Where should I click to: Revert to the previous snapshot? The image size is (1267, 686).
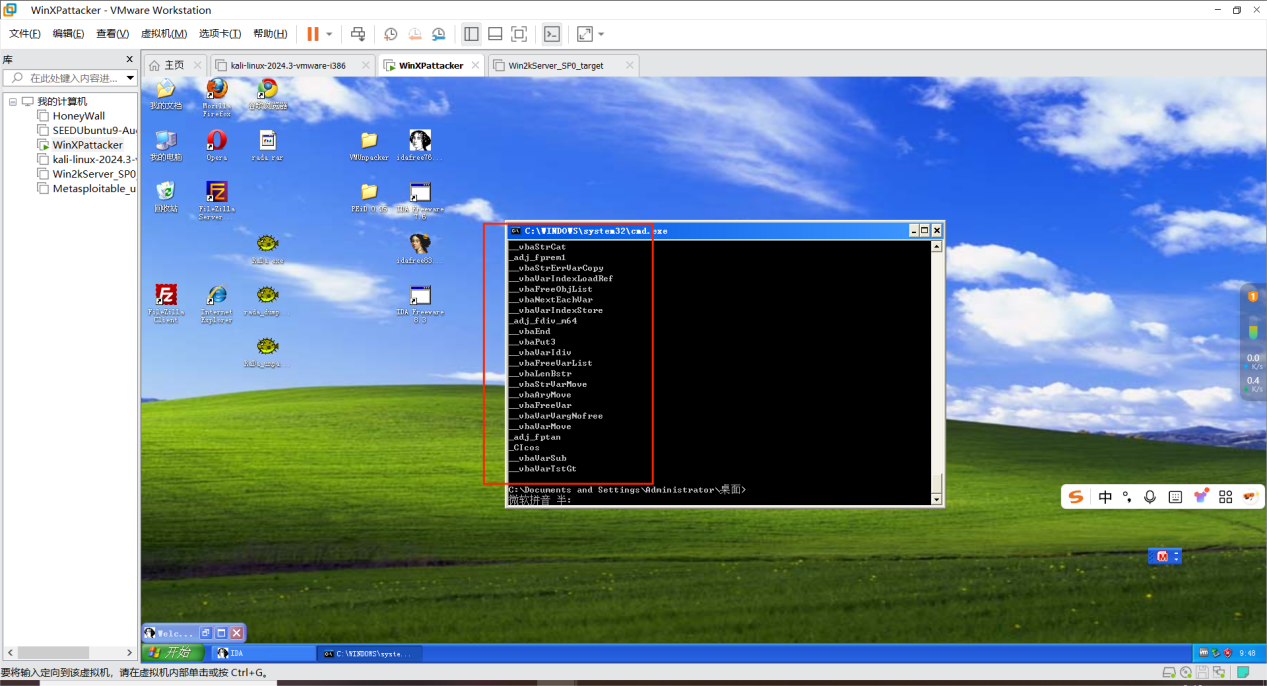tap(415, 34)
